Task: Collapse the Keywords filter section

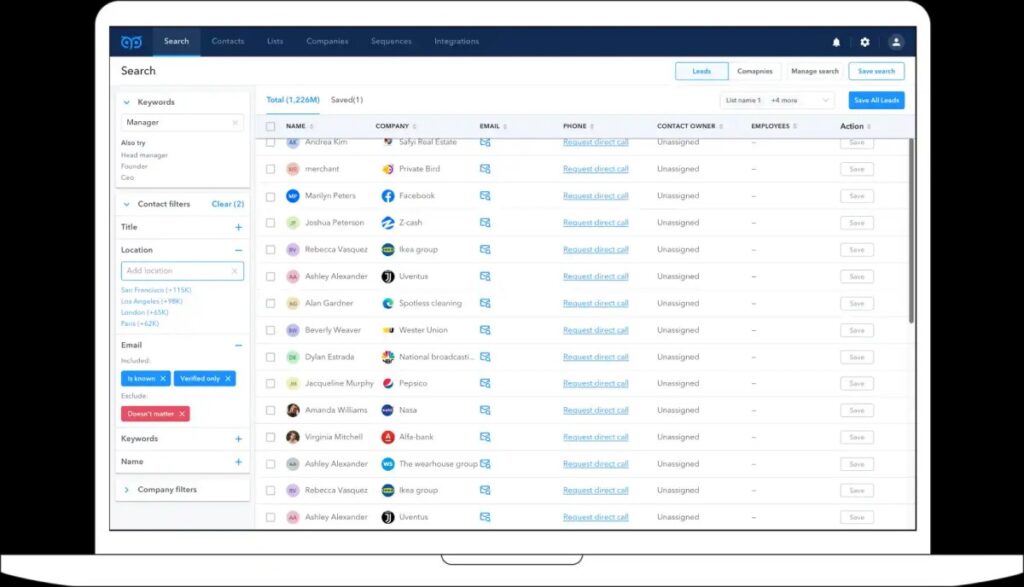Action: pyautogui.click(x=124, y=101)
